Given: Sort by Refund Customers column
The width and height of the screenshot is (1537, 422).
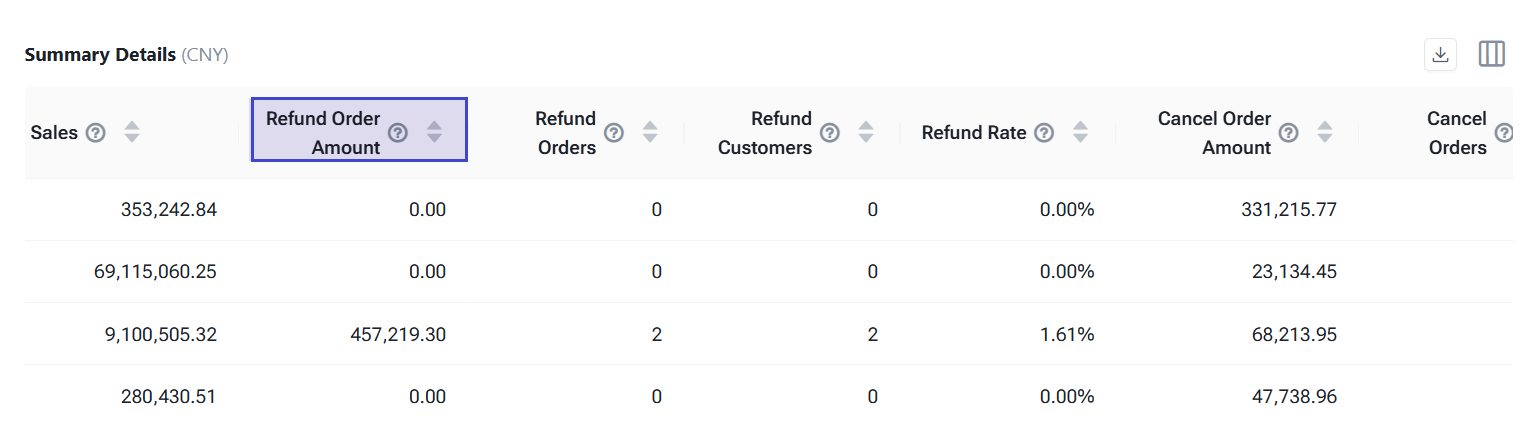Looking at the screenshot, I should [x=866, y=132].
